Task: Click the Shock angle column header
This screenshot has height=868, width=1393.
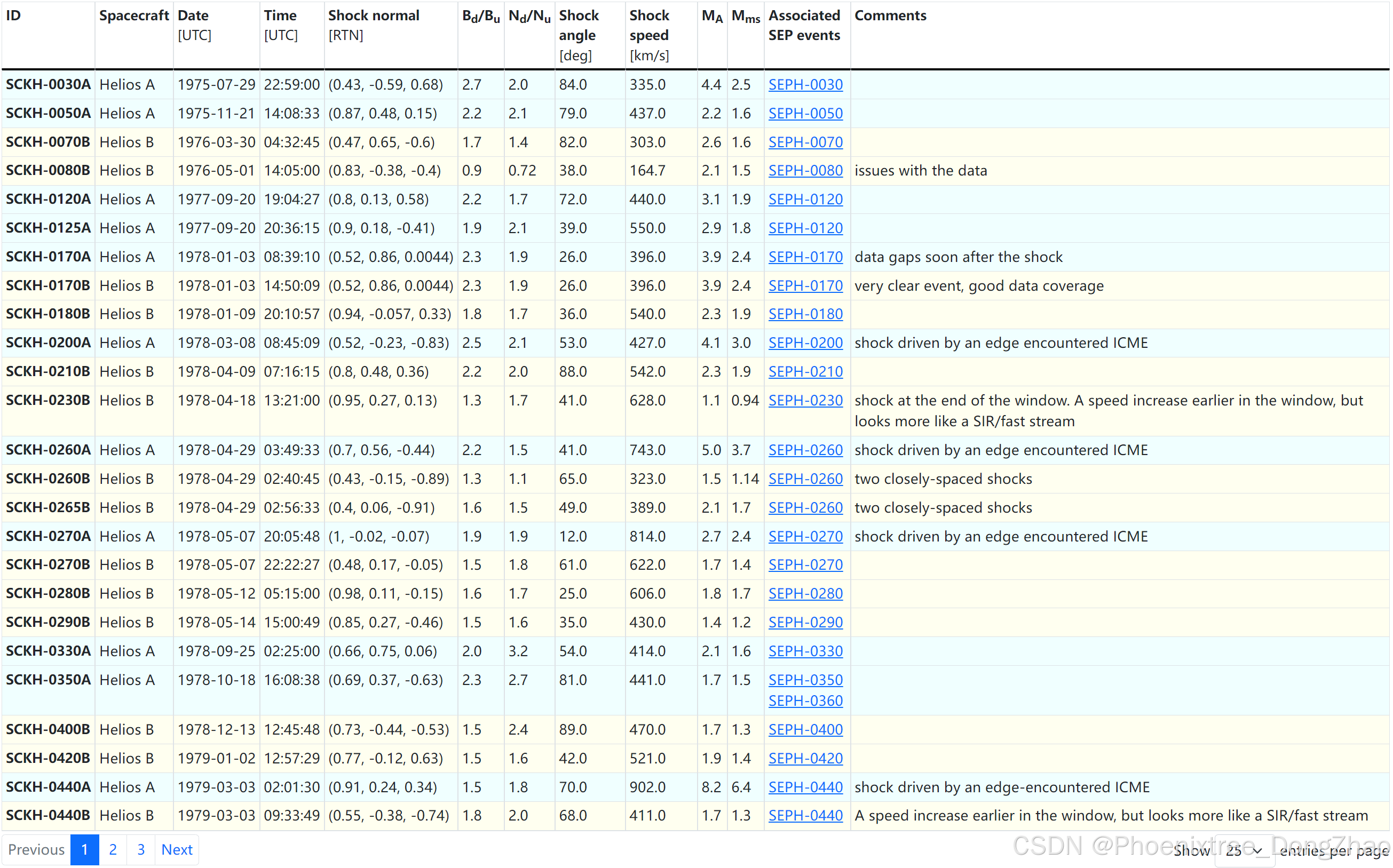Action: pos(579,25)
